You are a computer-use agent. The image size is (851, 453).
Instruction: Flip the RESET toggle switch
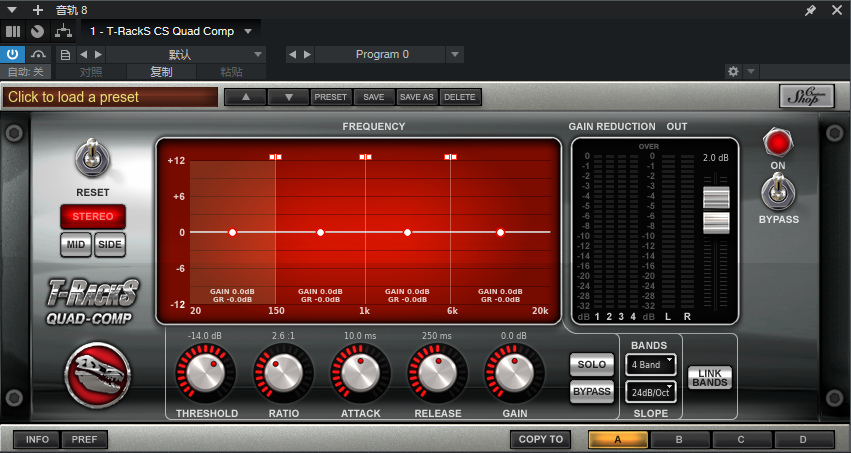pyautogui.click(x=93, y=158)
